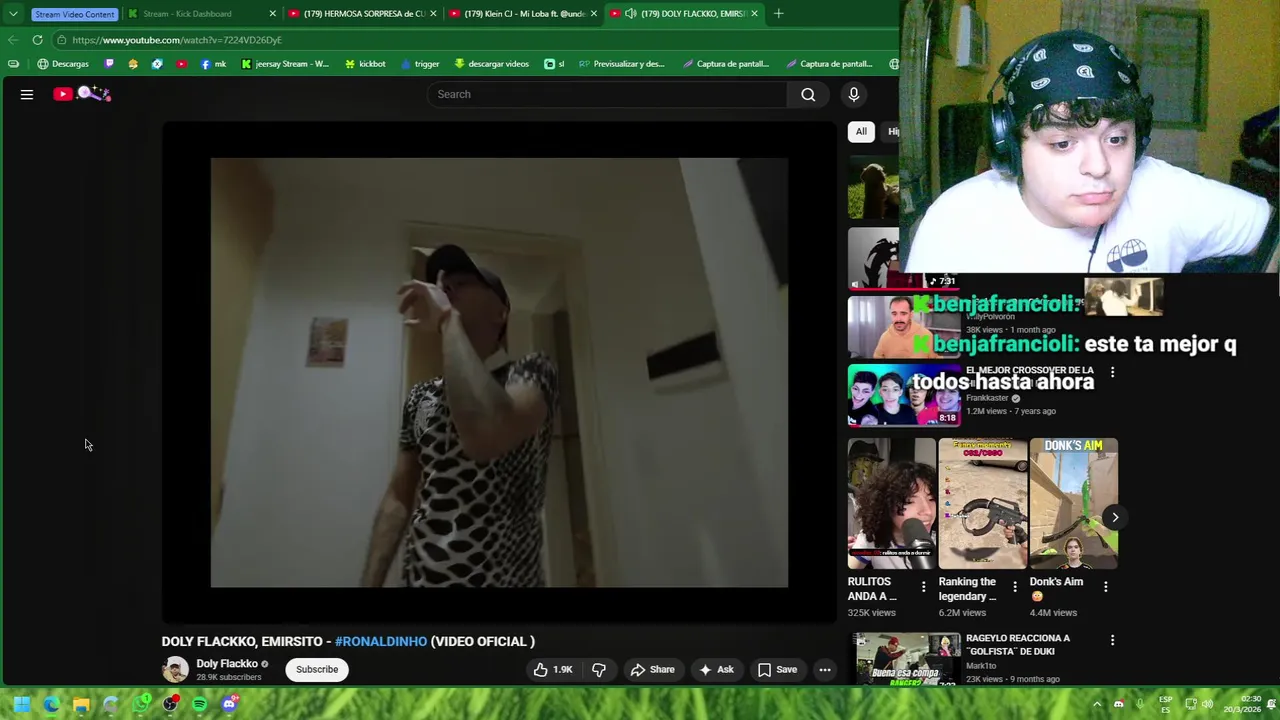1280x720 pixels.
Task: Open Microsoft Edge from the taskbar
Action: point(51,704)
